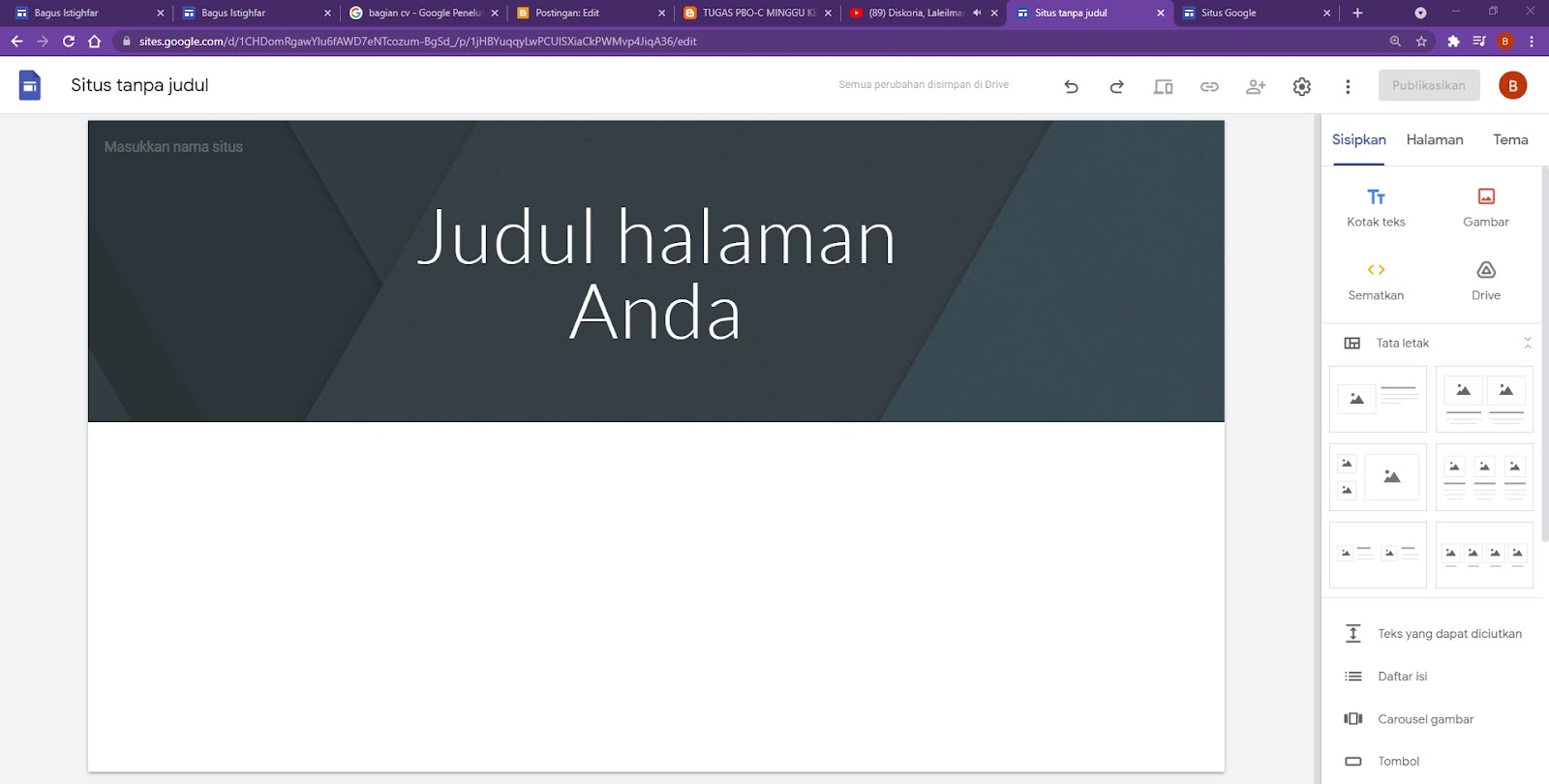The image size is (1549, 784).
Task: Insert a Kotak teks text box
Action: [1376, 208]
